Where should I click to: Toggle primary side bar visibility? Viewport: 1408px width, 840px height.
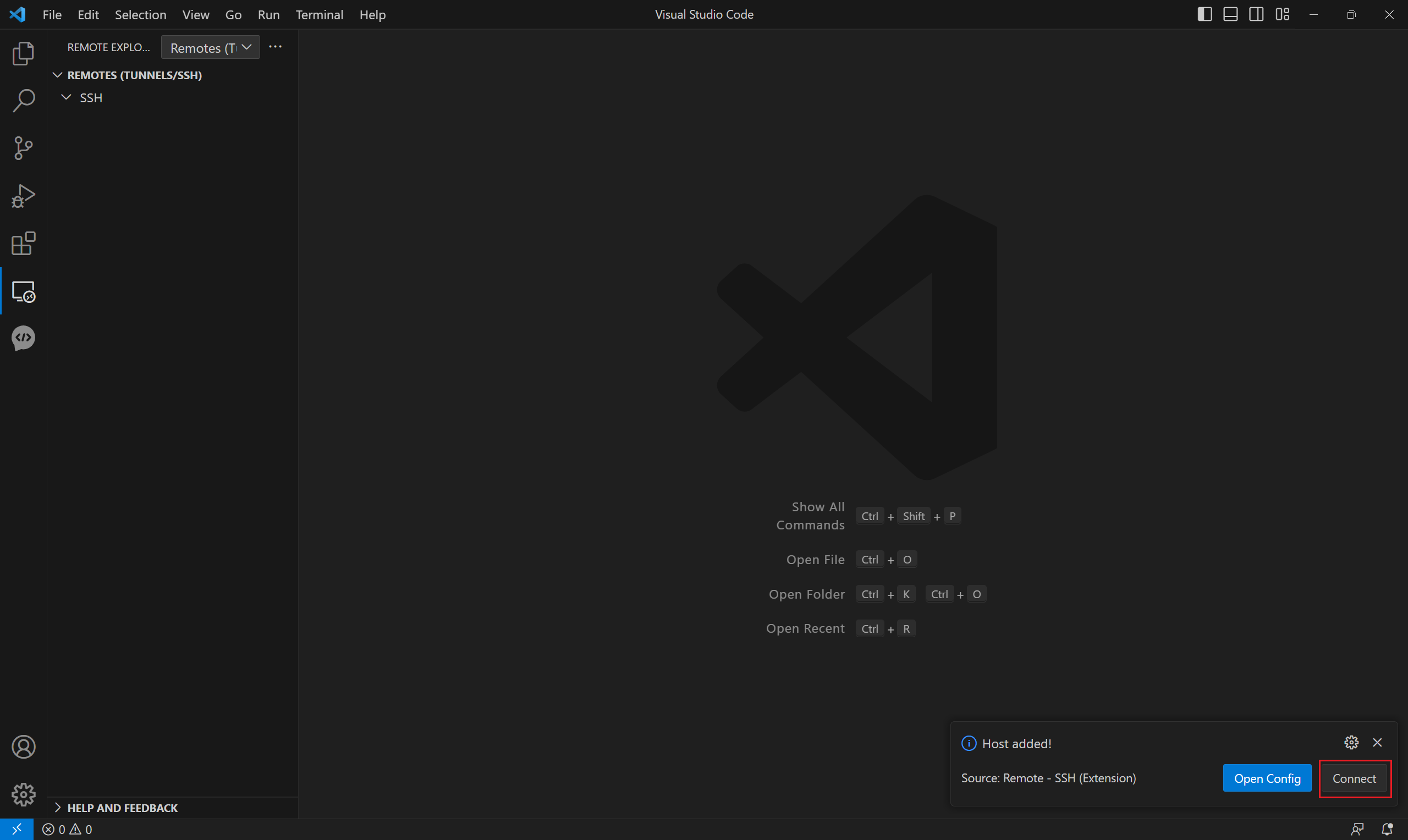click(1204, 15)
